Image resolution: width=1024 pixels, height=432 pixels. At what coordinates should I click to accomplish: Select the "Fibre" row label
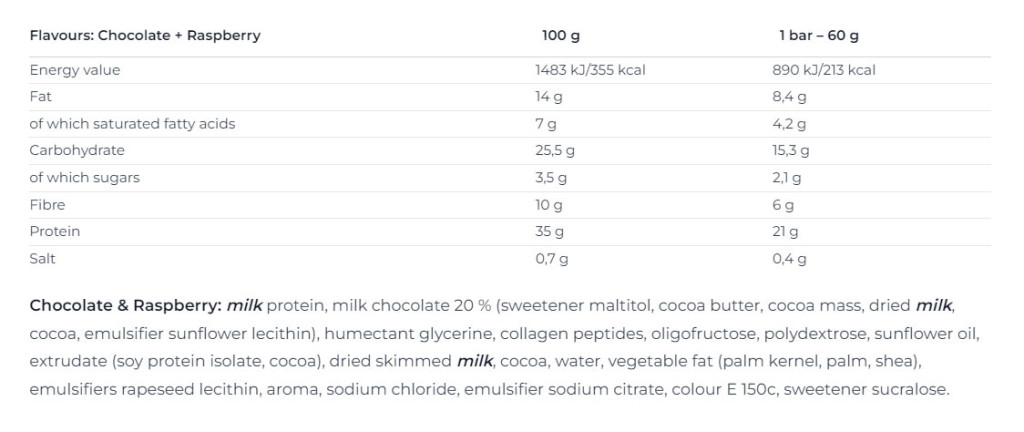point(48,204)
